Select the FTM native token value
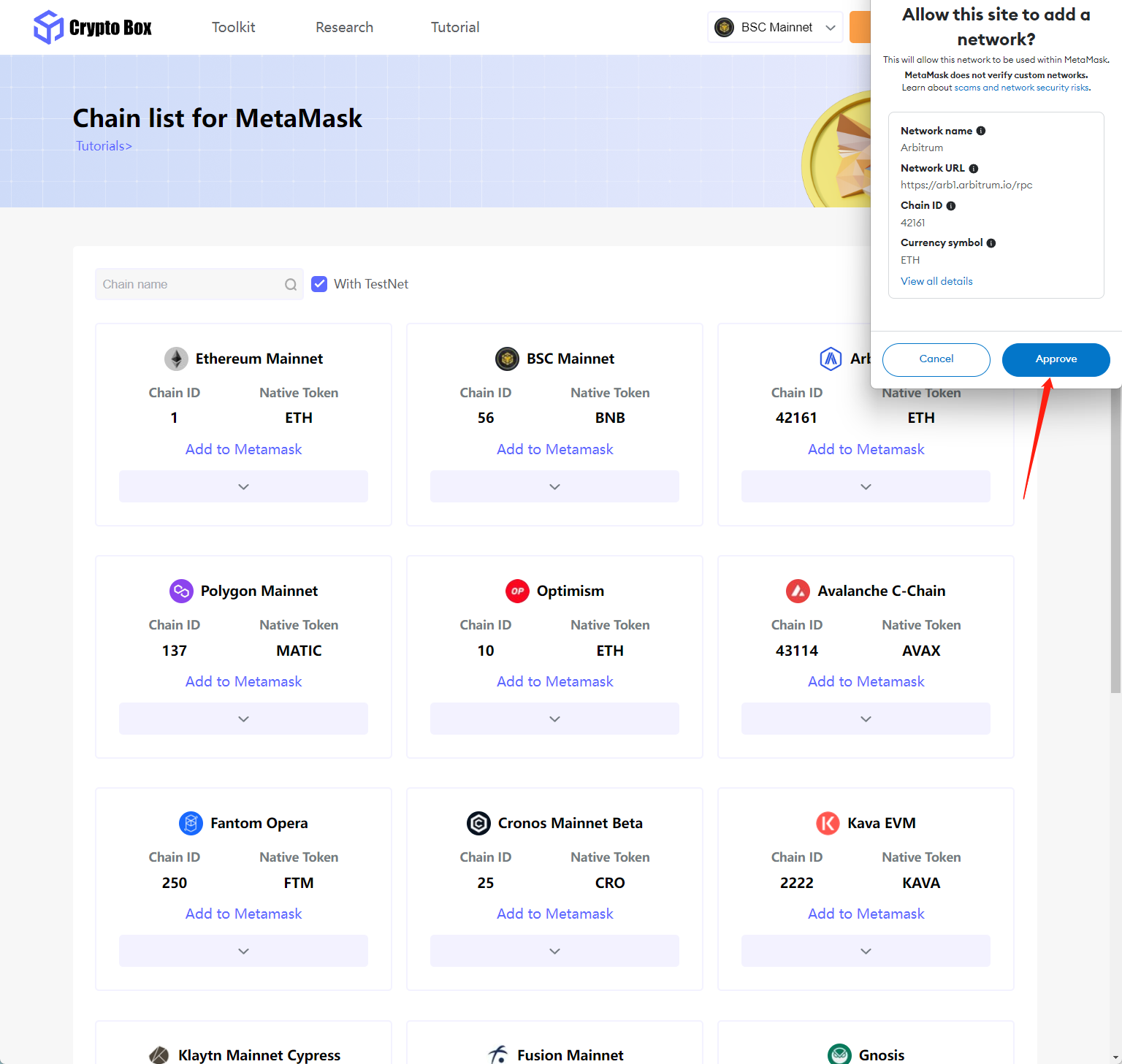The width and height of the screenshot is (1122, 1064). pyautogui.click(x=299, y=883)
